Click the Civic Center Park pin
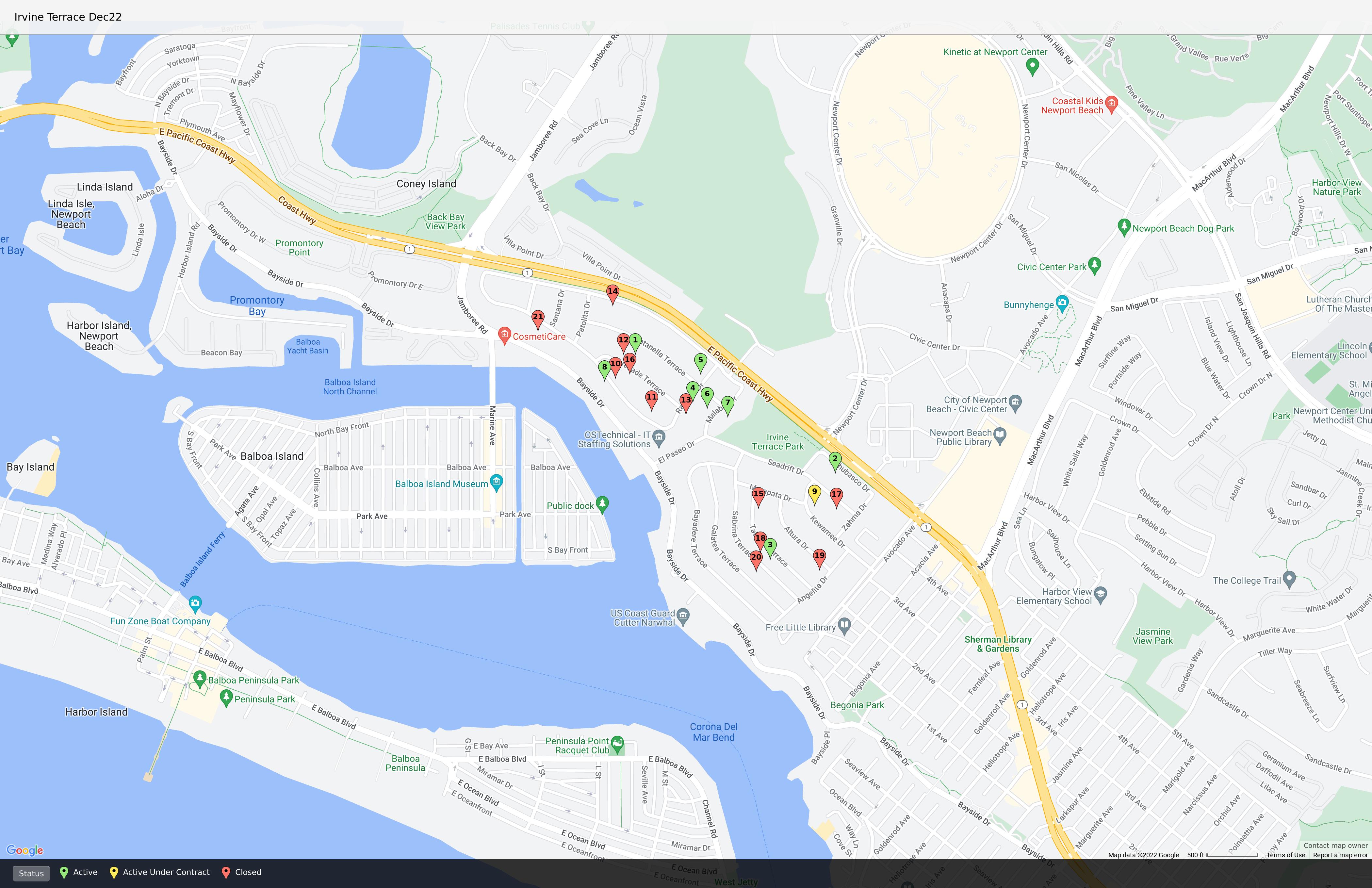 pos(1095,265)
